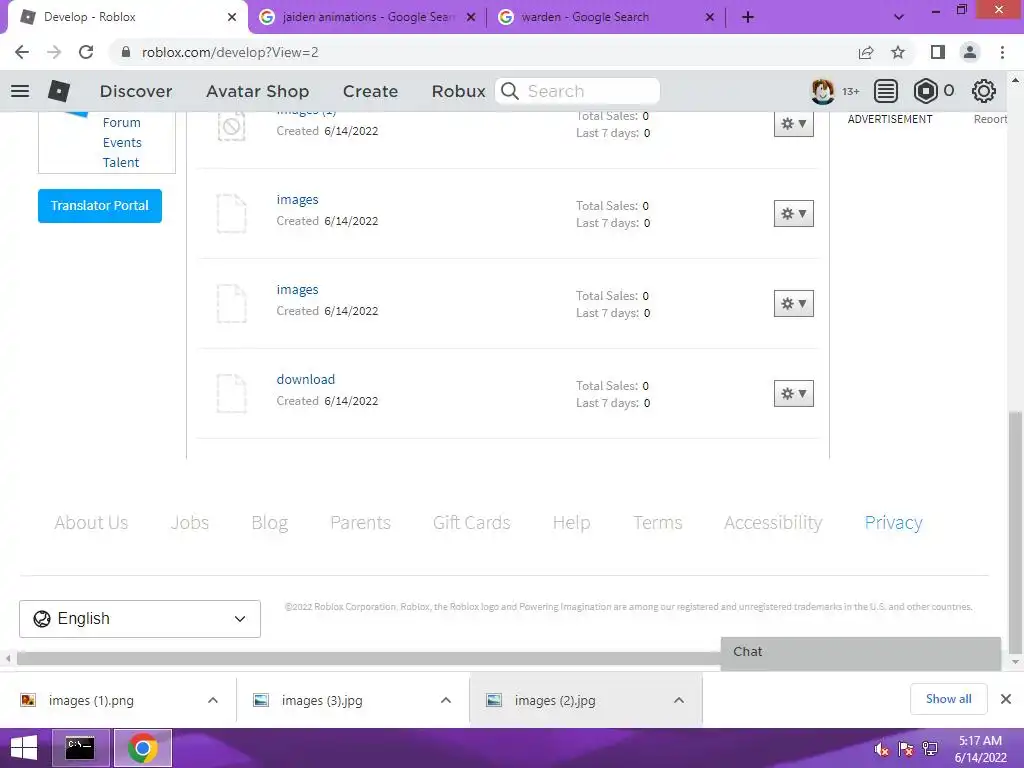The image size is (1024, 768).
Task: Open the download asset link
Action: (x=306, y=379)
